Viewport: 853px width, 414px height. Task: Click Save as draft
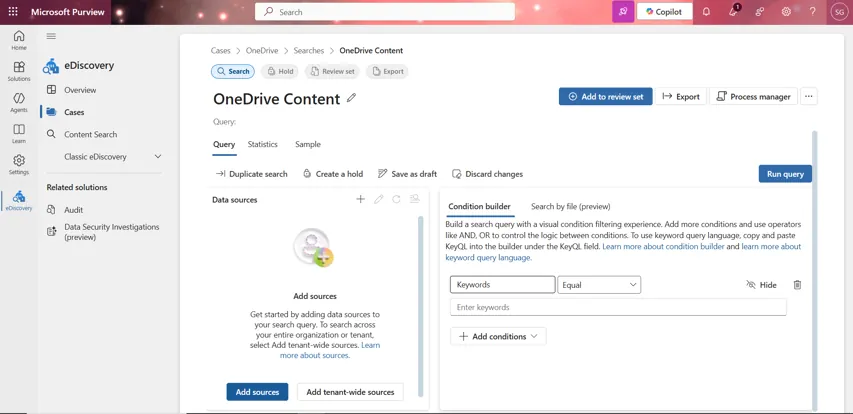pyautogui.click(x=407, y=174)
